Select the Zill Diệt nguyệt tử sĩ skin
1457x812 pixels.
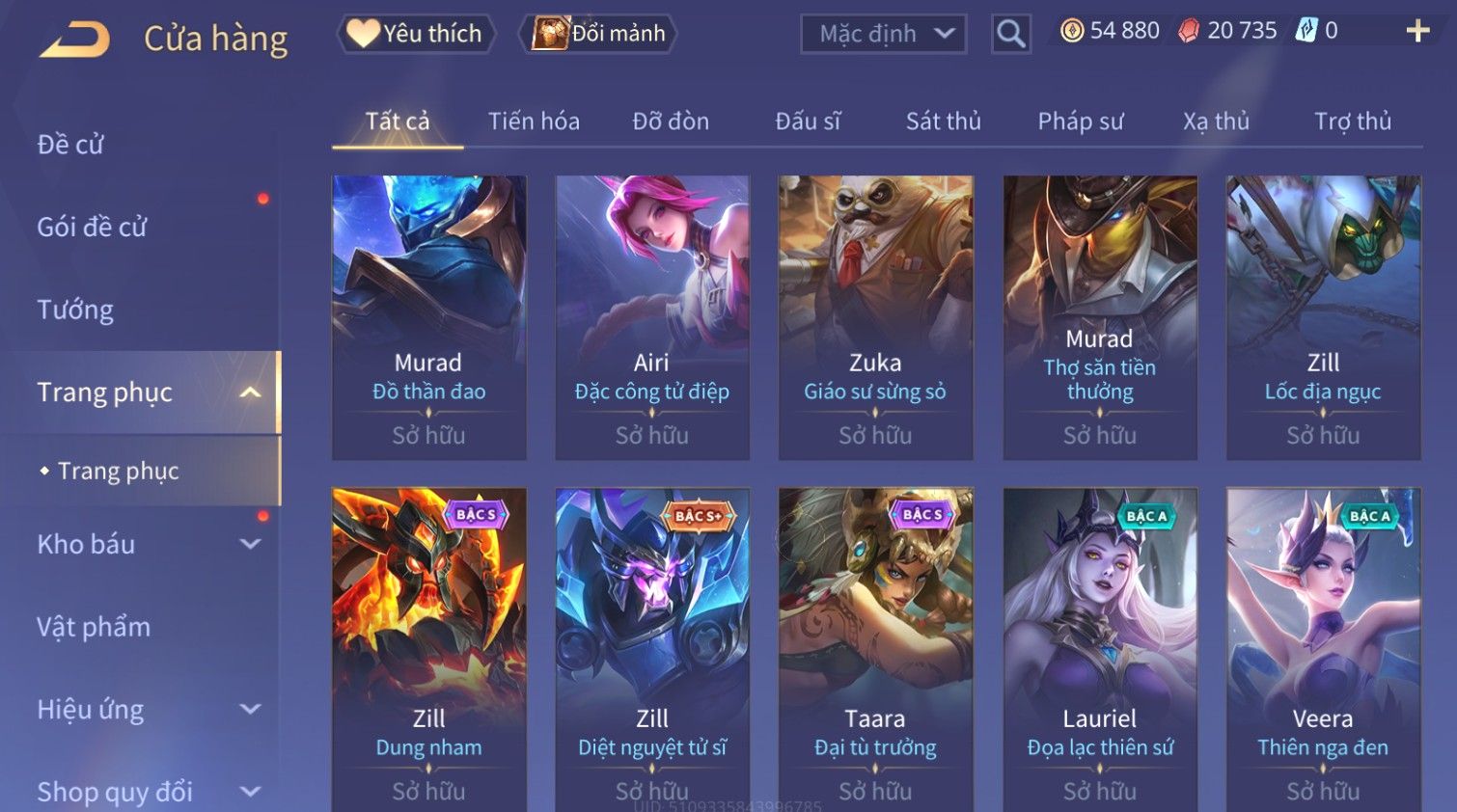652,649
